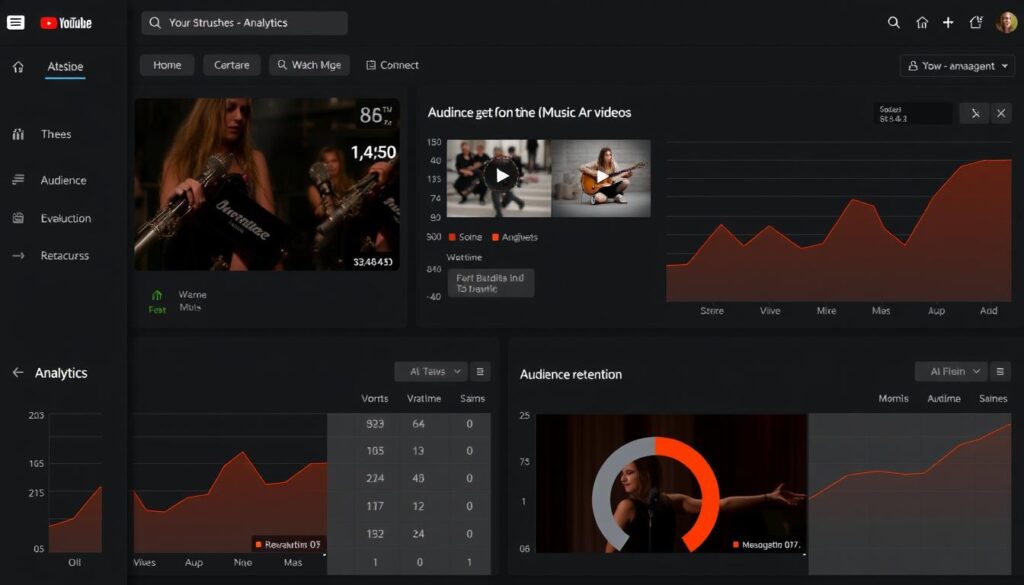Image resolution: width=1024 pixels, height=585 pixels.
Task: Open the hamburger navigation menu
Action: [x=15, y=22]
